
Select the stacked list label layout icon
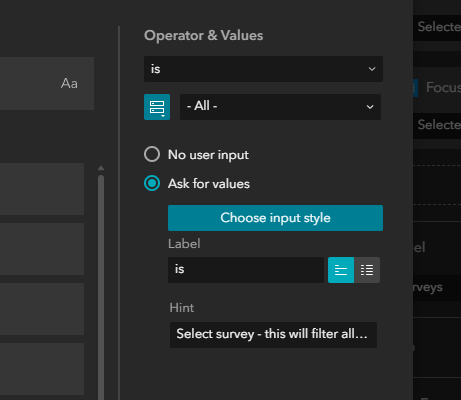tap(367, 270)
